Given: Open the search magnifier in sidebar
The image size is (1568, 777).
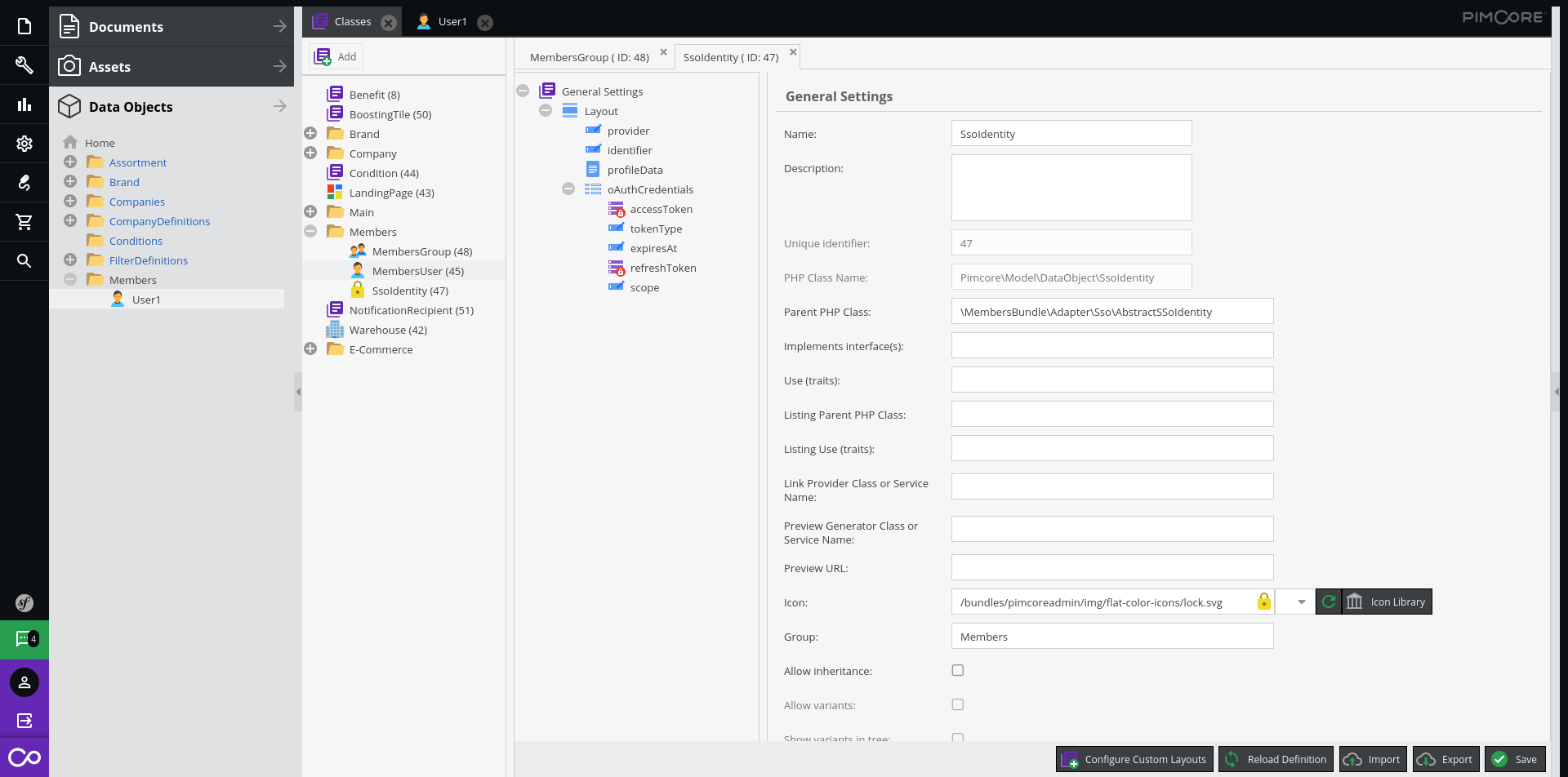Looking at the screenshot, I should pyautogui.click(x=24, y=261).
